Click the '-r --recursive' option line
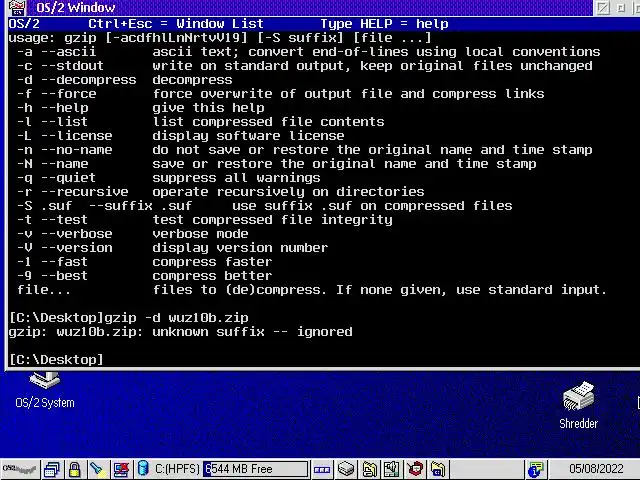The image size is (640, 480). [220, 191]
